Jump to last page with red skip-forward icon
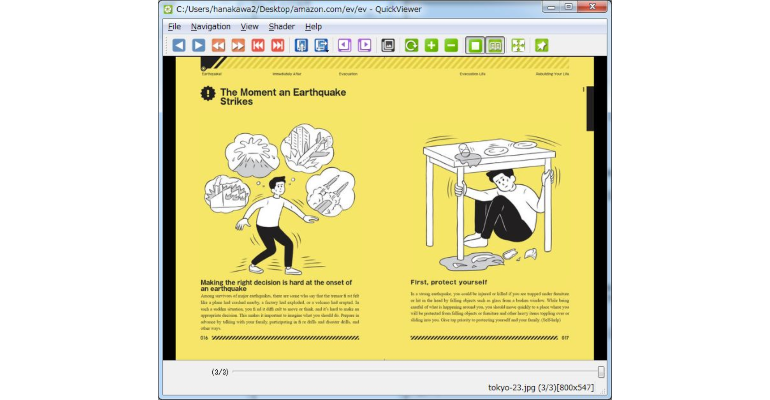 277,46
